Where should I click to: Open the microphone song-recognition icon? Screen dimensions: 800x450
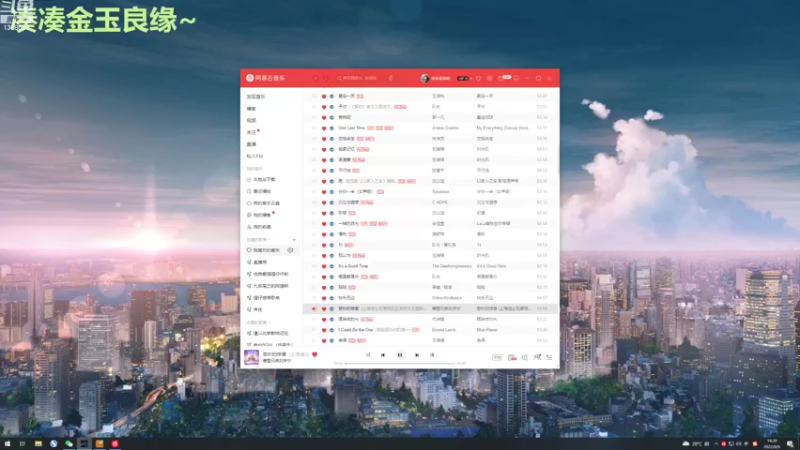[391, 78]
